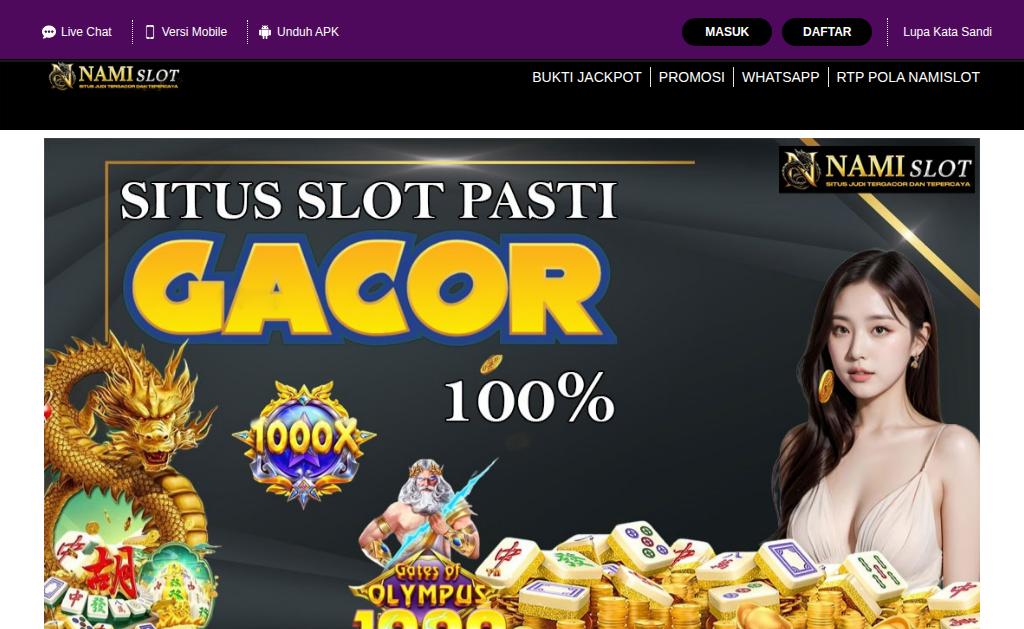1024x629 pixels.
Task: Switch to Versi Mobile
Action: [194, 32]
